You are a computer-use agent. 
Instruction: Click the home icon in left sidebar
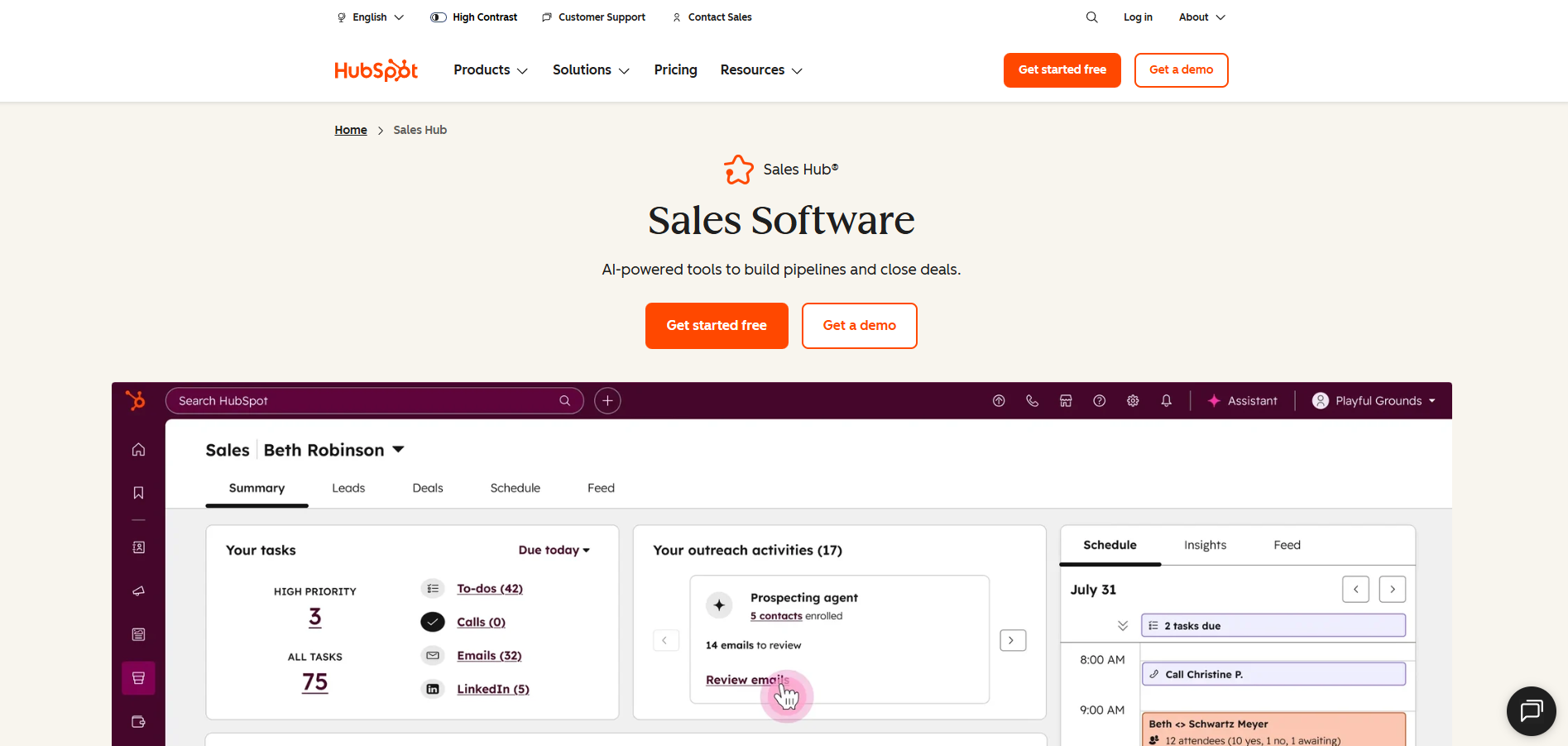click(x=138, y=450)
